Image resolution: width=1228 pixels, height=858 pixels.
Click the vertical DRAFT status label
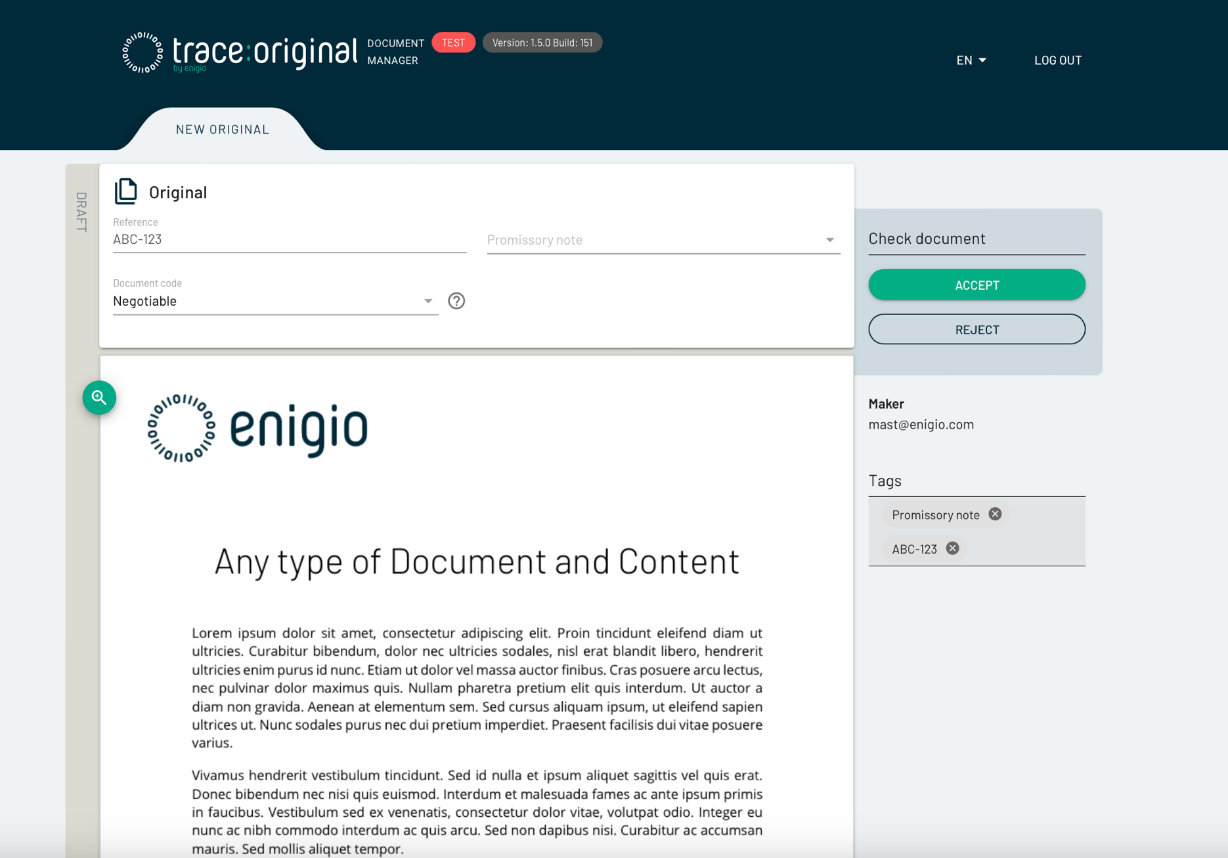(82, 212)
